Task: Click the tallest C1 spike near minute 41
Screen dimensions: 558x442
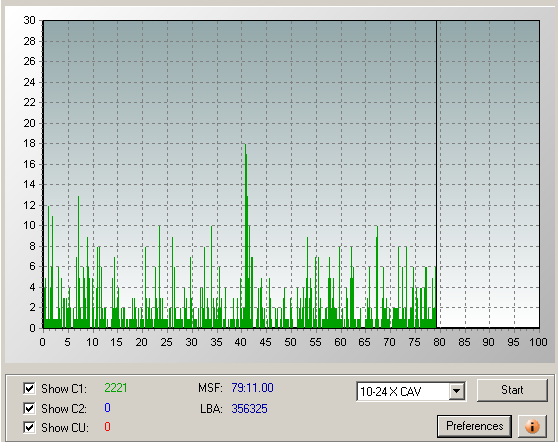Action: click(246, 235)
